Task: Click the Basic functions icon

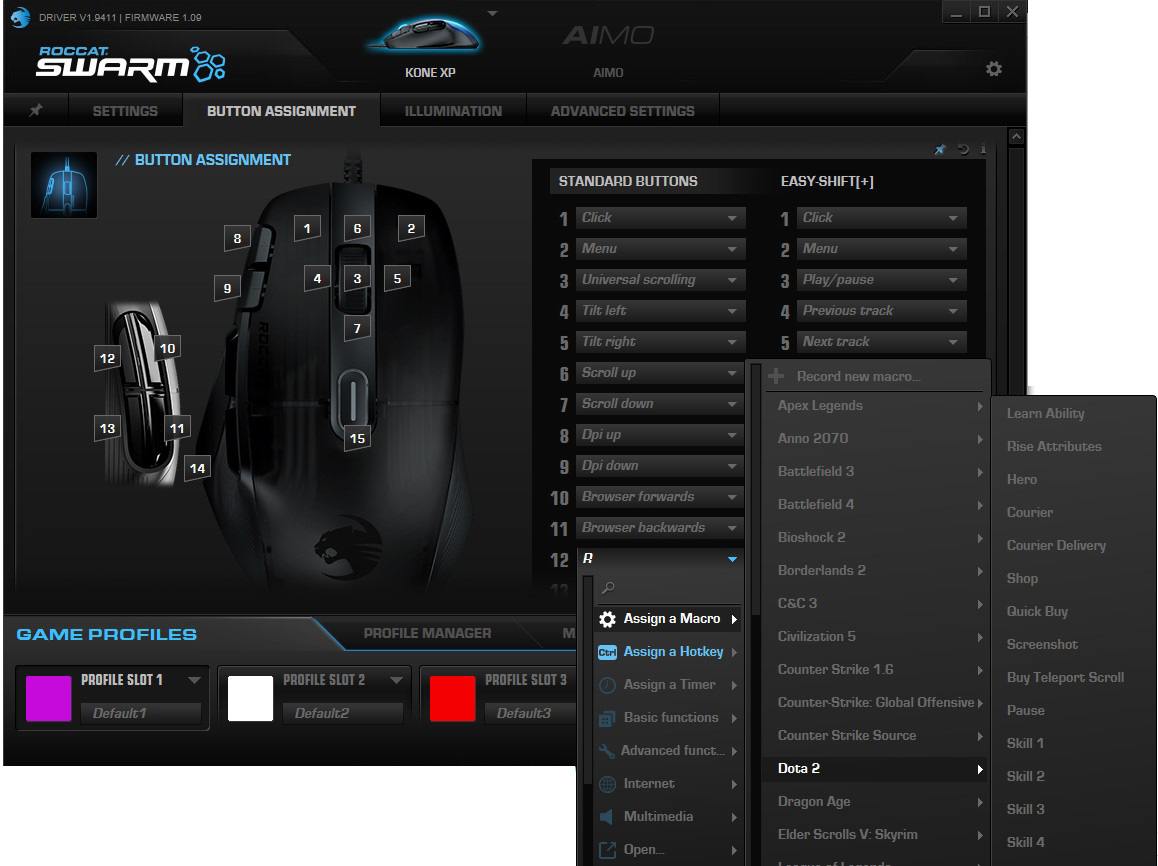Action: click(607, 718)
